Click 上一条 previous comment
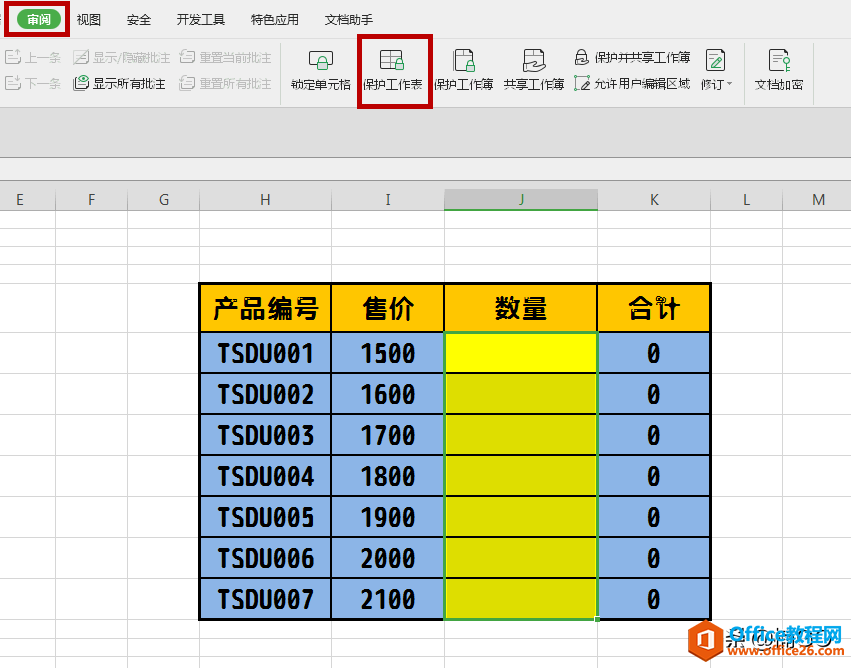Image resolution: width=851 pixels, height=668 pixels. tap(33, 57)
